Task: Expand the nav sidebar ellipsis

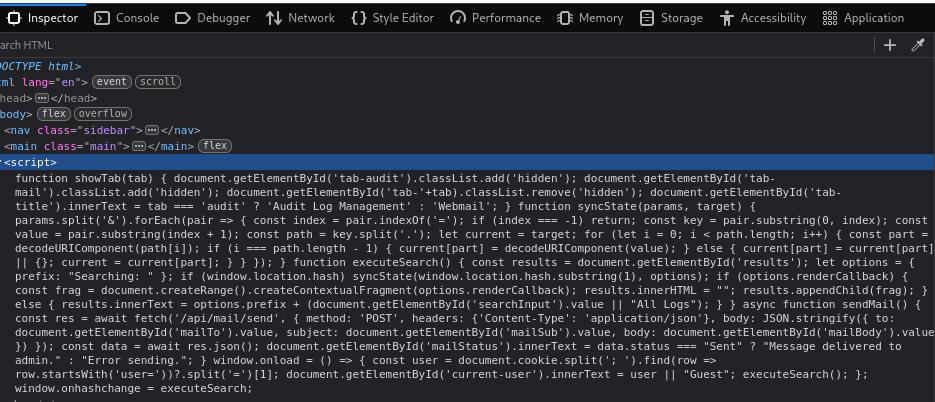Action: [152, 130]
